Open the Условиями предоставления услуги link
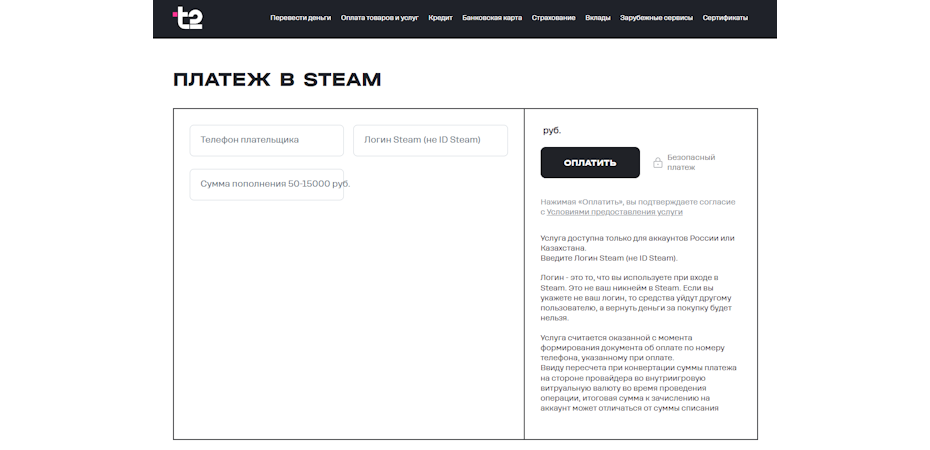This screenshot has width=930, height=450. (x=614, y=212)
